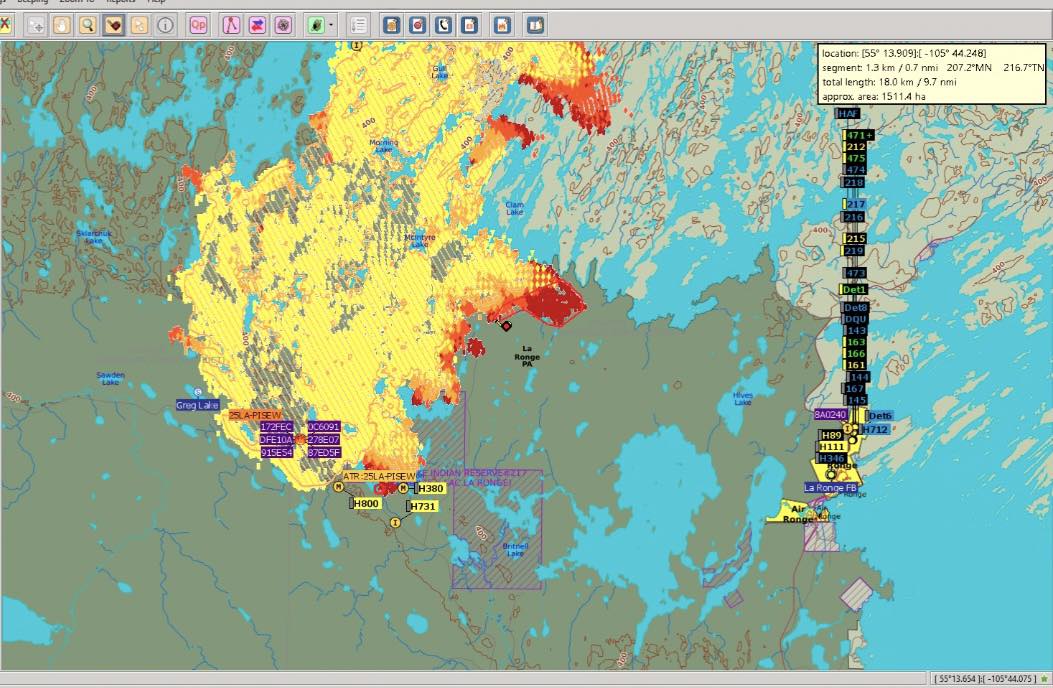This screenshot has width=1053, height=688.
Task: Select the DQU resource label
Action: [x=856, y=319]
